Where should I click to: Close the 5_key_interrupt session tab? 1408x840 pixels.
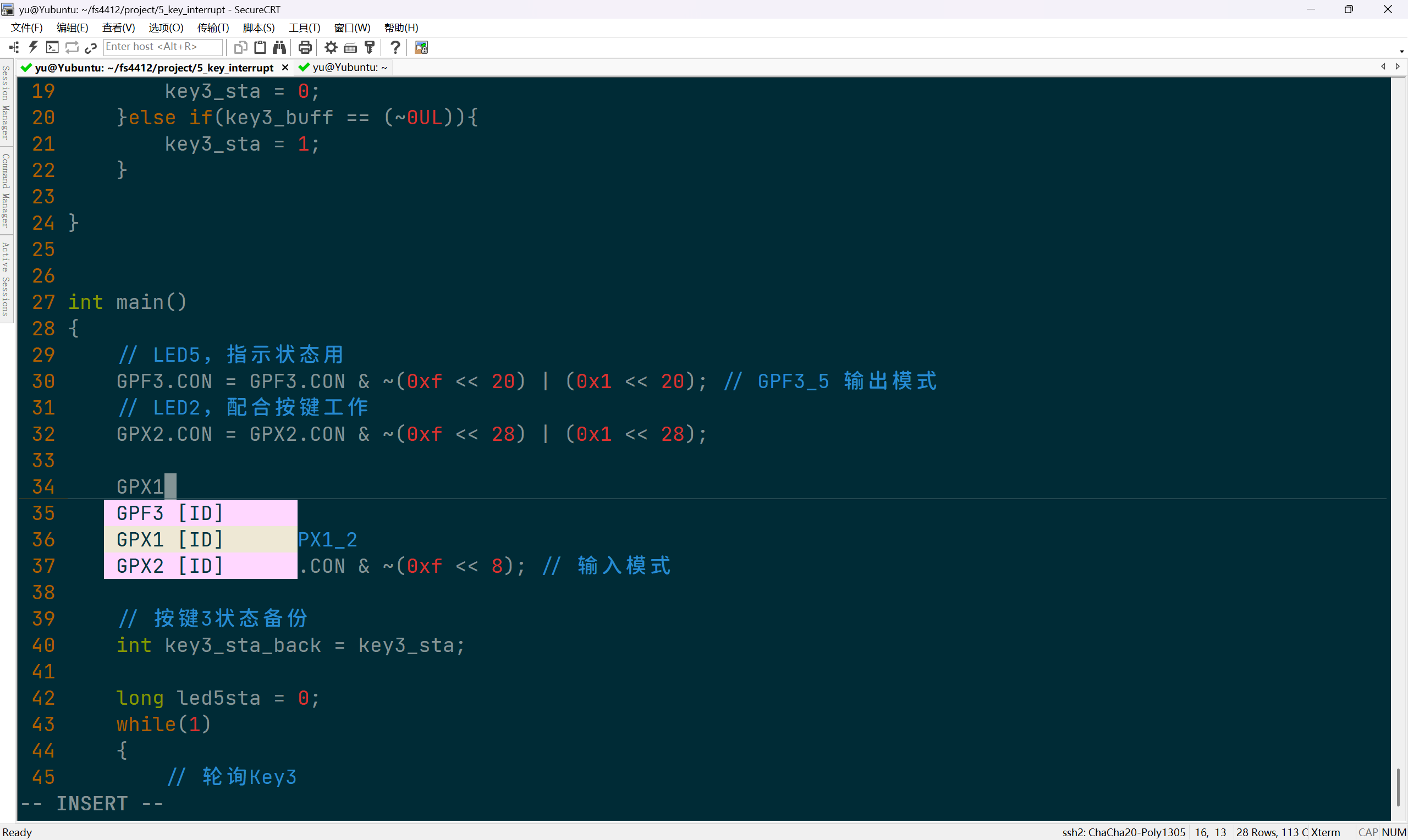285,68
